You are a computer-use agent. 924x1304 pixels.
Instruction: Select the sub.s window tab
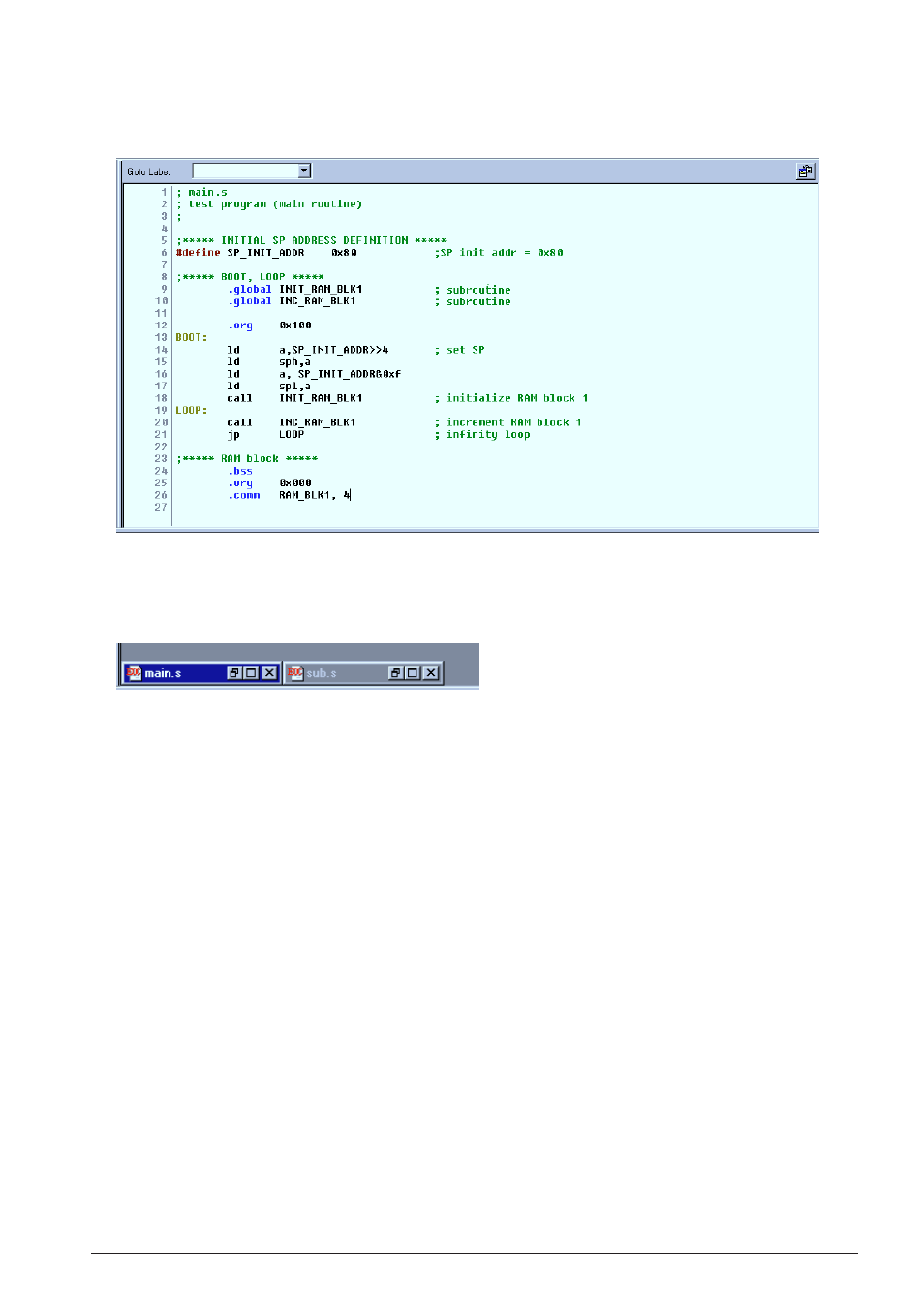pyautogui.click(x=362, y=673)
